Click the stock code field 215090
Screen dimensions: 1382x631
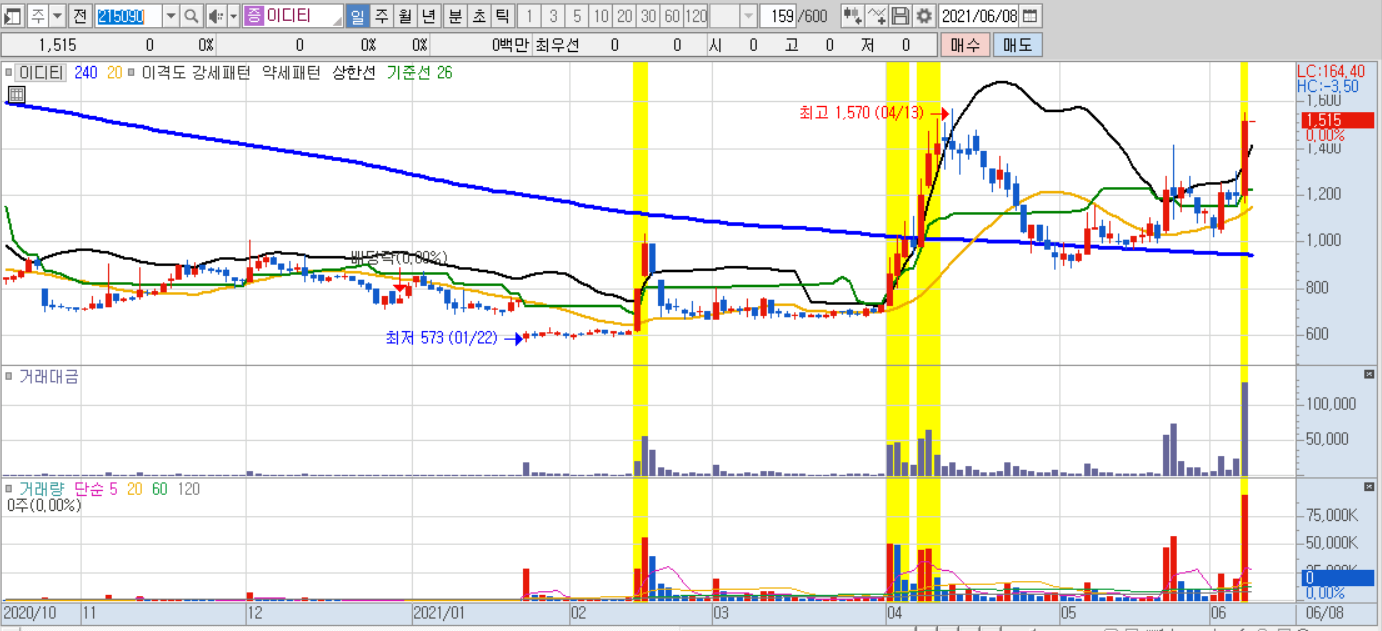tap(127, 16)
